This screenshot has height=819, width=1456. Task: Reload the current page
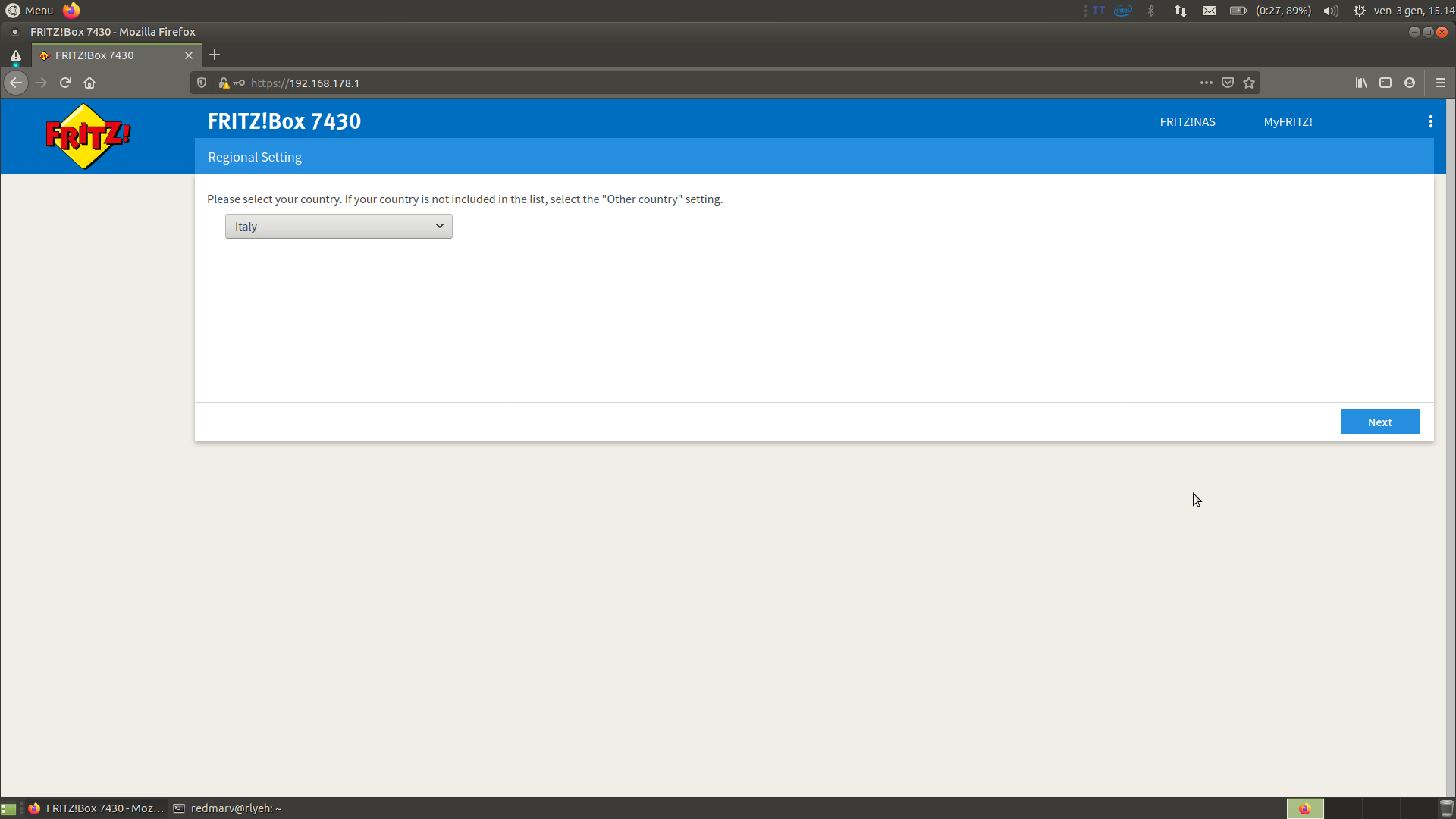(x=65, y=83)
